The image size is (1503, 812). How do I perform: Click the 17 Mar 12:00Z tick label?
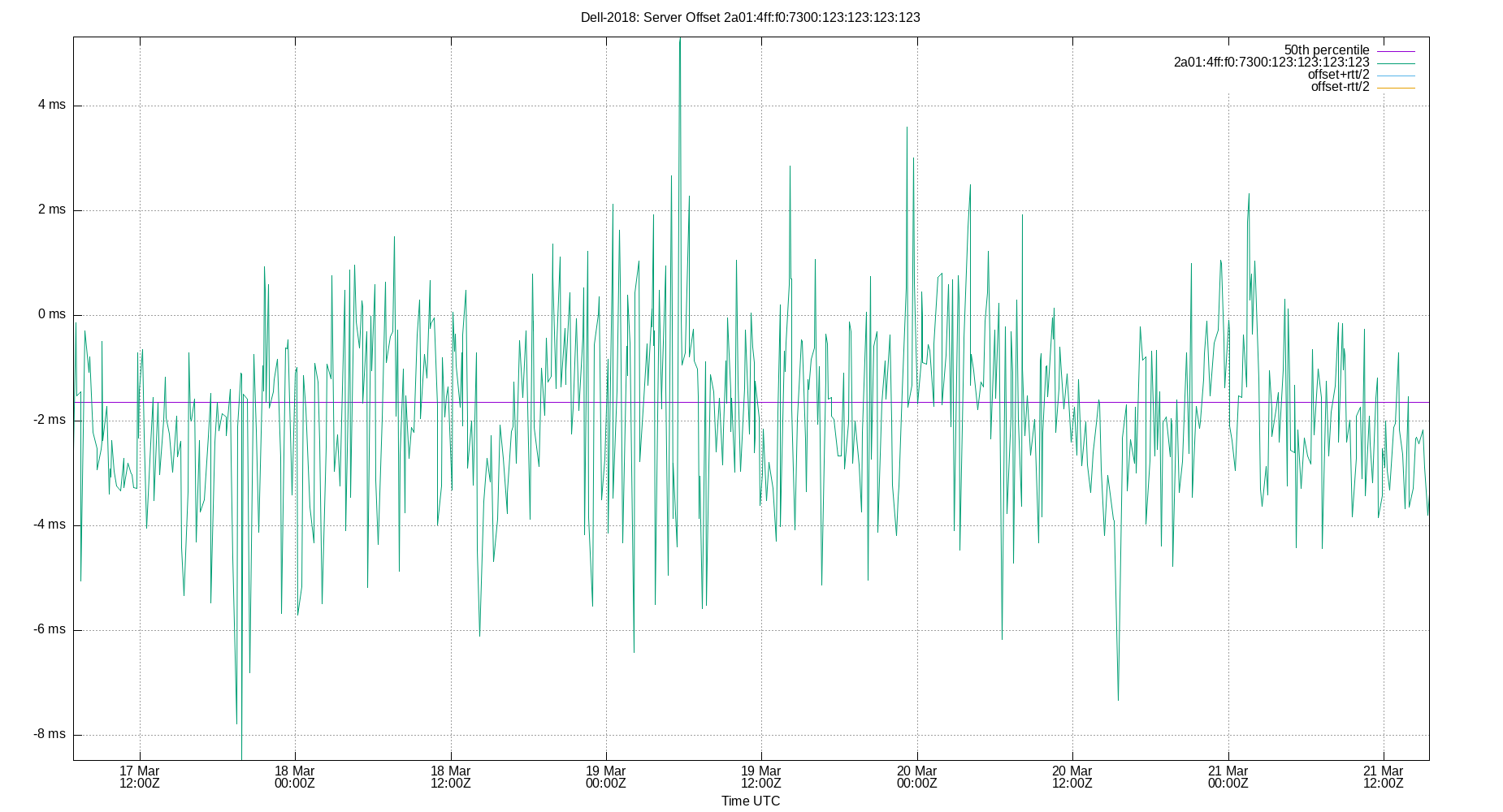139,777
